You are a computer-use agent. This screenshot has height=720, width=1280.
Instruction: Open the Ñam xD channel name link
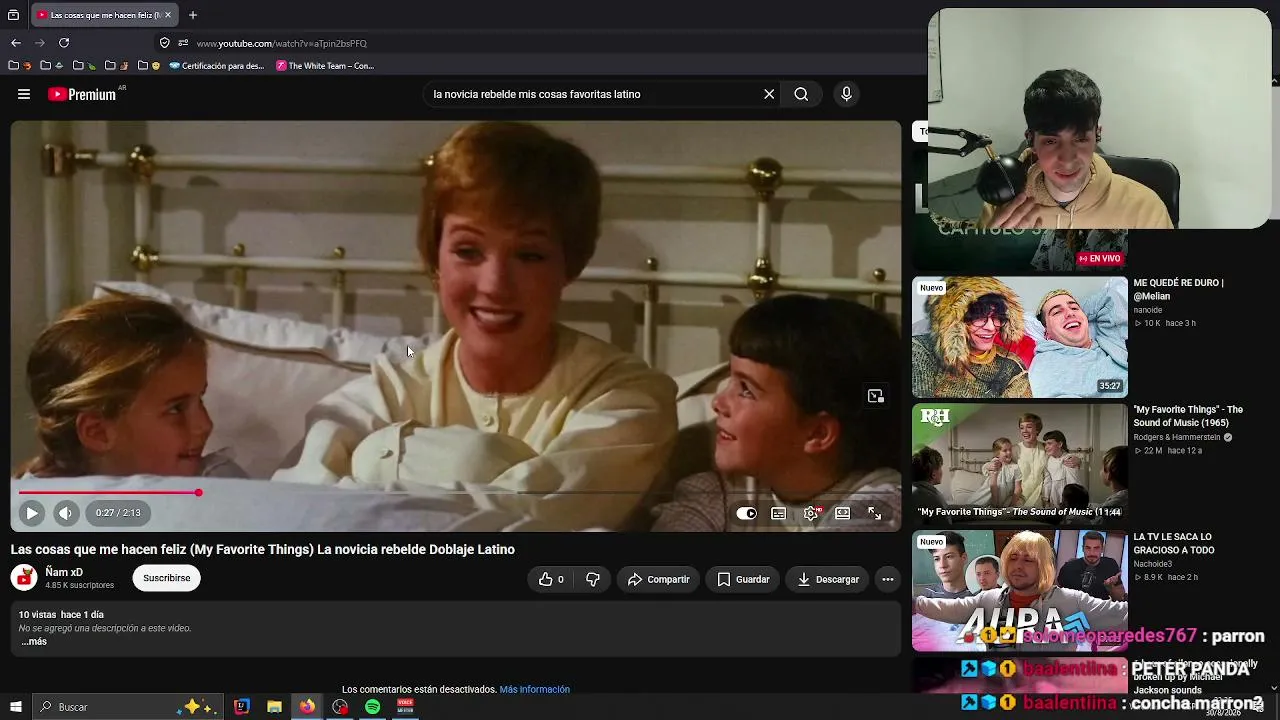[x=64, y=572]
